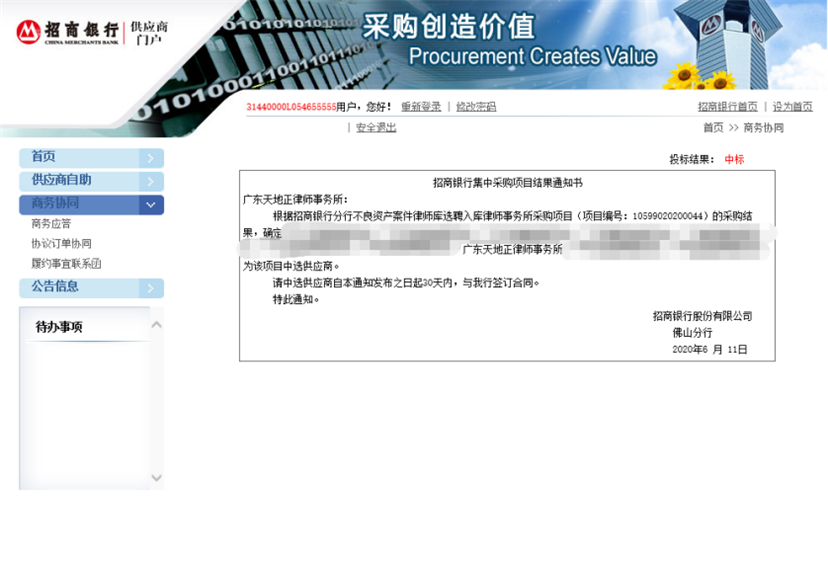828x565 pixels.
Task: Expand the 公告信息 menu arrow
Action: click(151, 288)
